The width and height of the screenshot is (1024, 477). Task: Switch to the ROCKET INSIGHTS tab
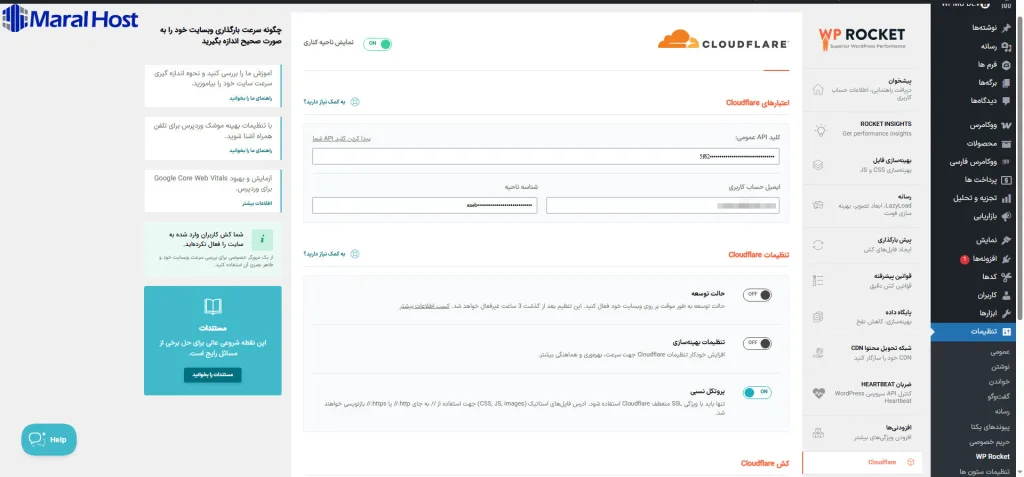coord(862,129)
